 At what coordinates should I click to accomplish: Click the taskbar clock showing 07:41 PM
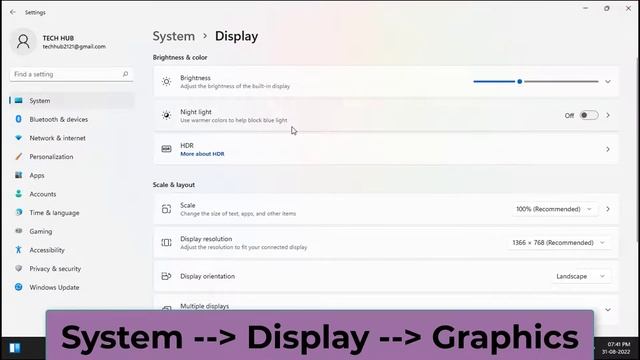point(616,348)
